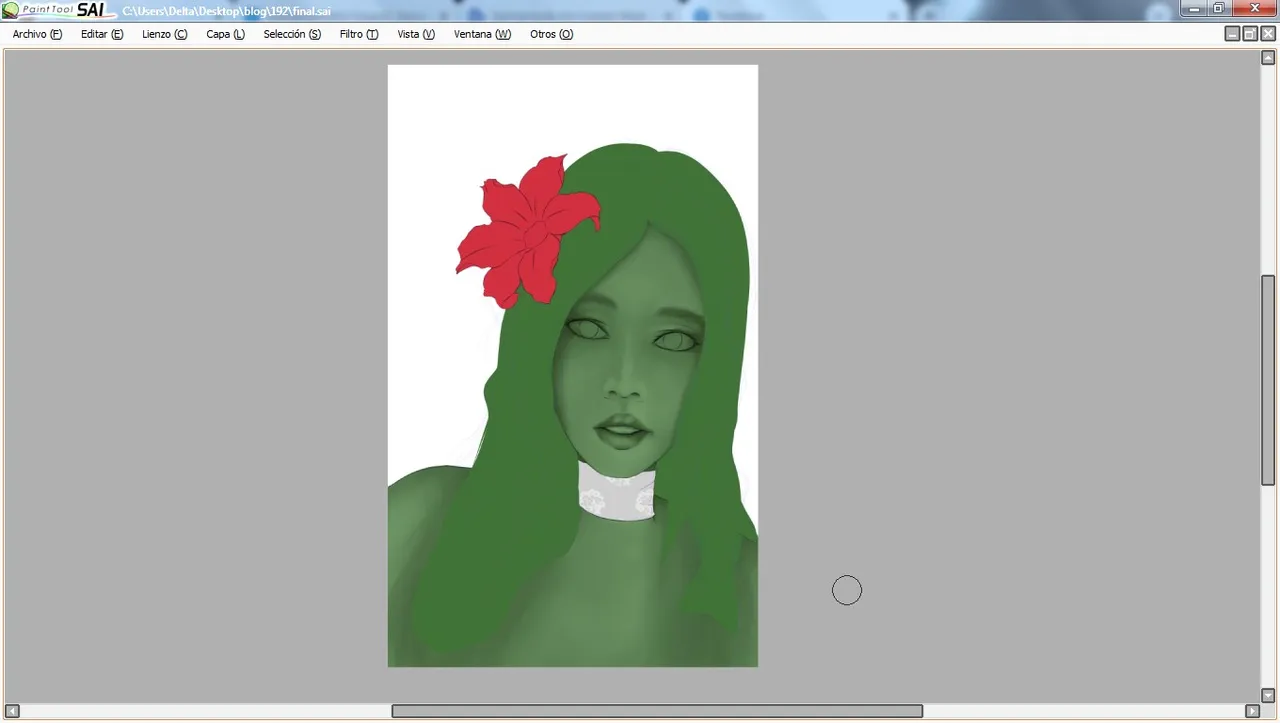Click the horizontal scrollbar left arrow
This screenshot has height=723, width=1280.
click(12, 711)
